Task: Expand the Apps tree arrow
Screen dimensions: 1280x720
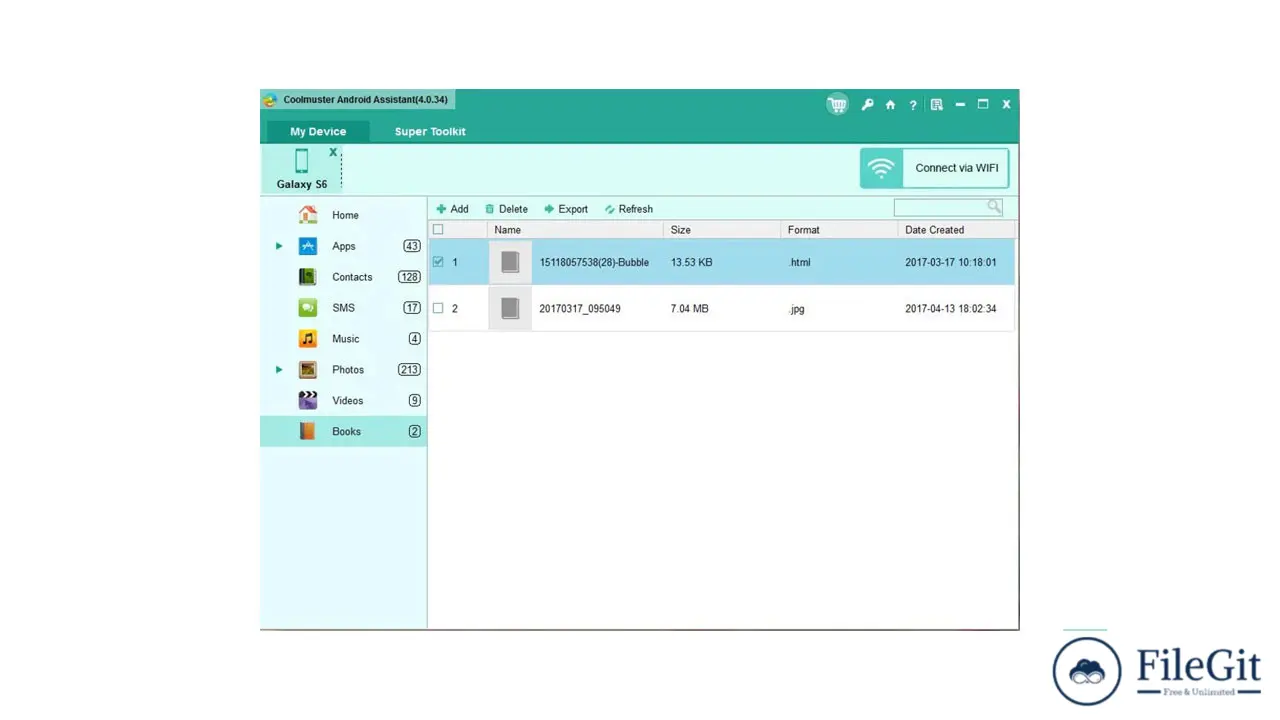Action: tap(279, 246)
